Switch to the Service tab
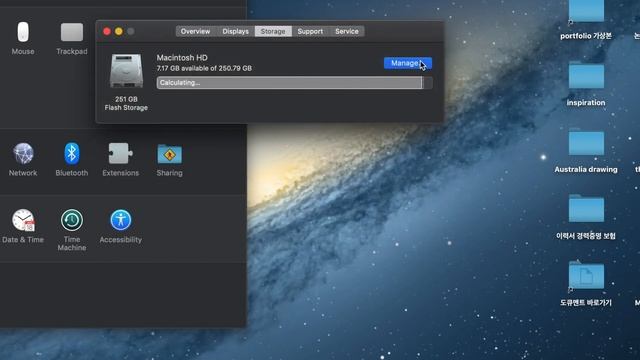The image size is (640, 360). (x=347, y=31)
